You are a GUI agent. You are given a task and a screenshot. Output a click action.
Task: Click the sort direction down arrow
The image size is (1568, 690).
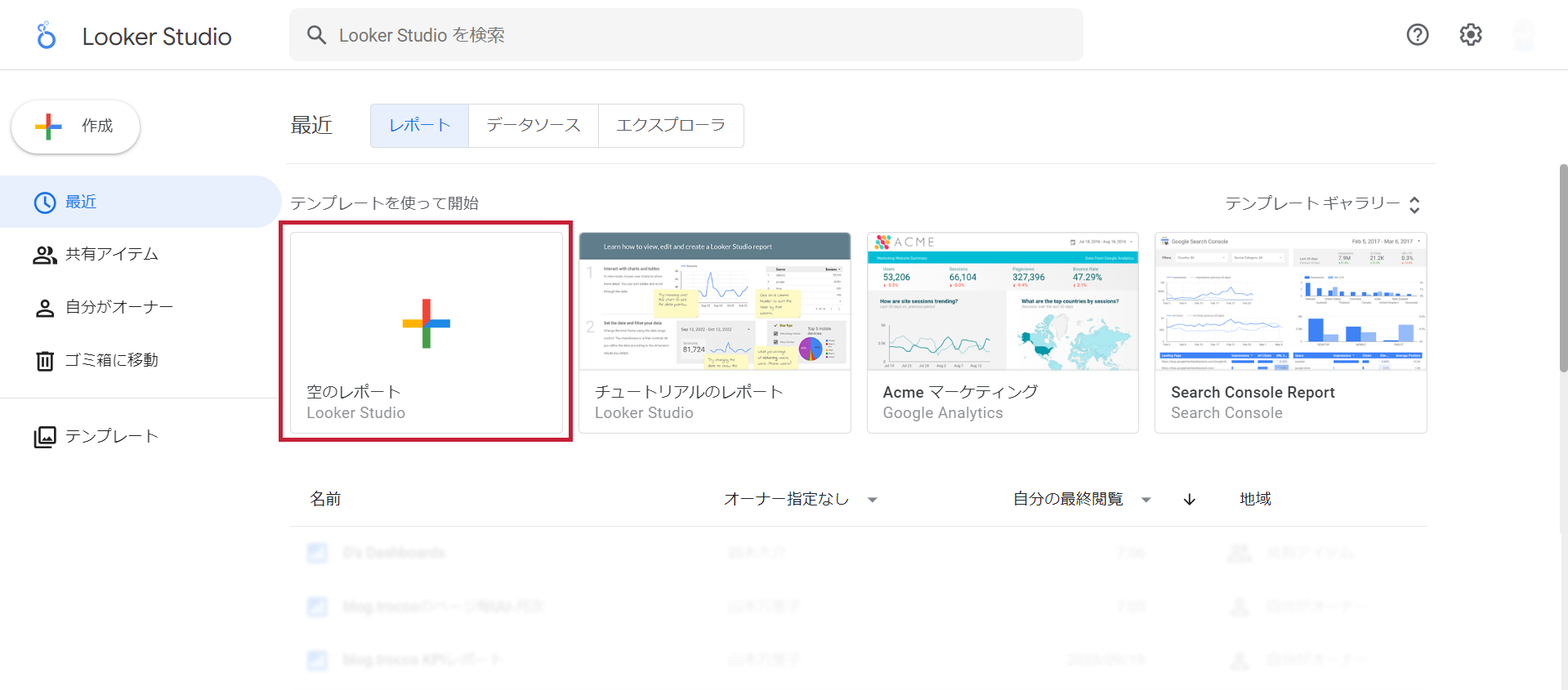point(1190,500)
